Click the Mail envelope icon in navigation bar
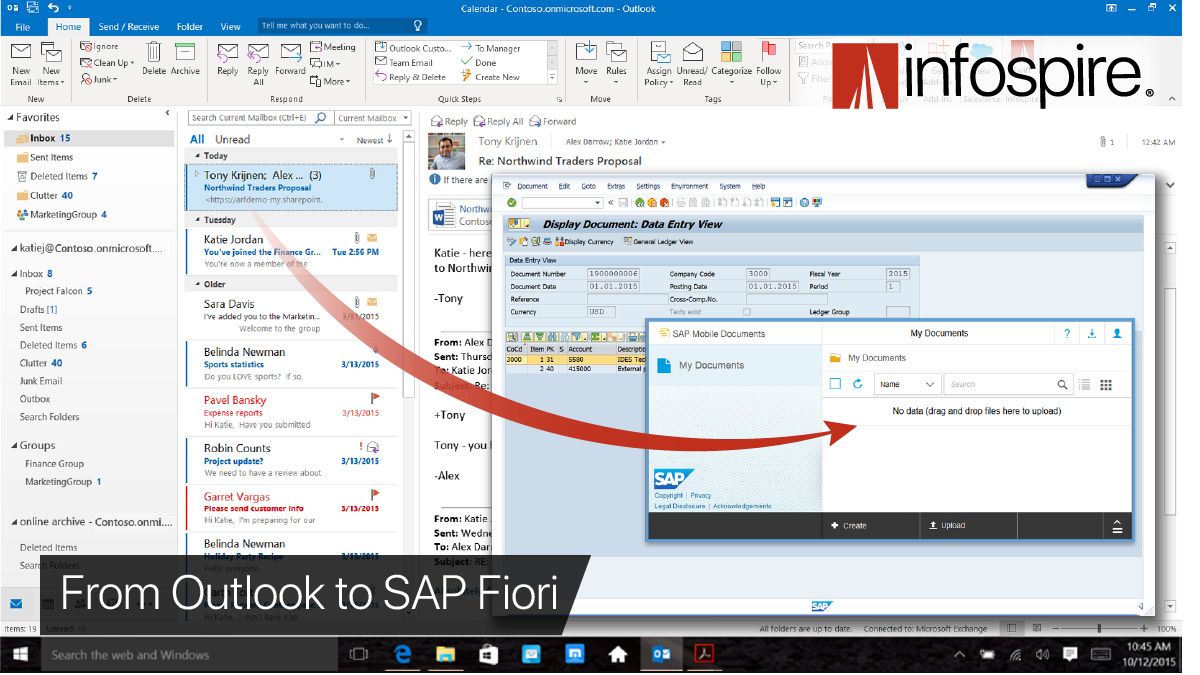This screenshot has width=1200, height=675. click(16, 603)
